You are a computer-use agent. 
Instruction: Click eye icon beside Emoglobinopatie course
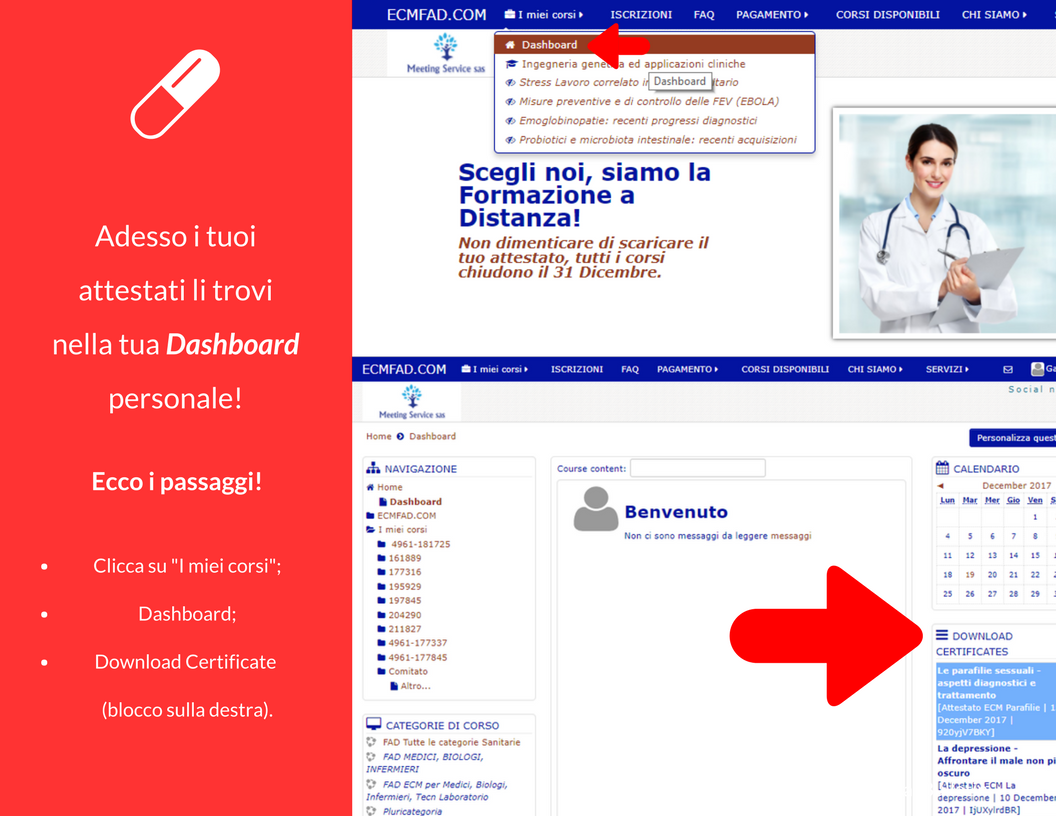coord(510,121)
